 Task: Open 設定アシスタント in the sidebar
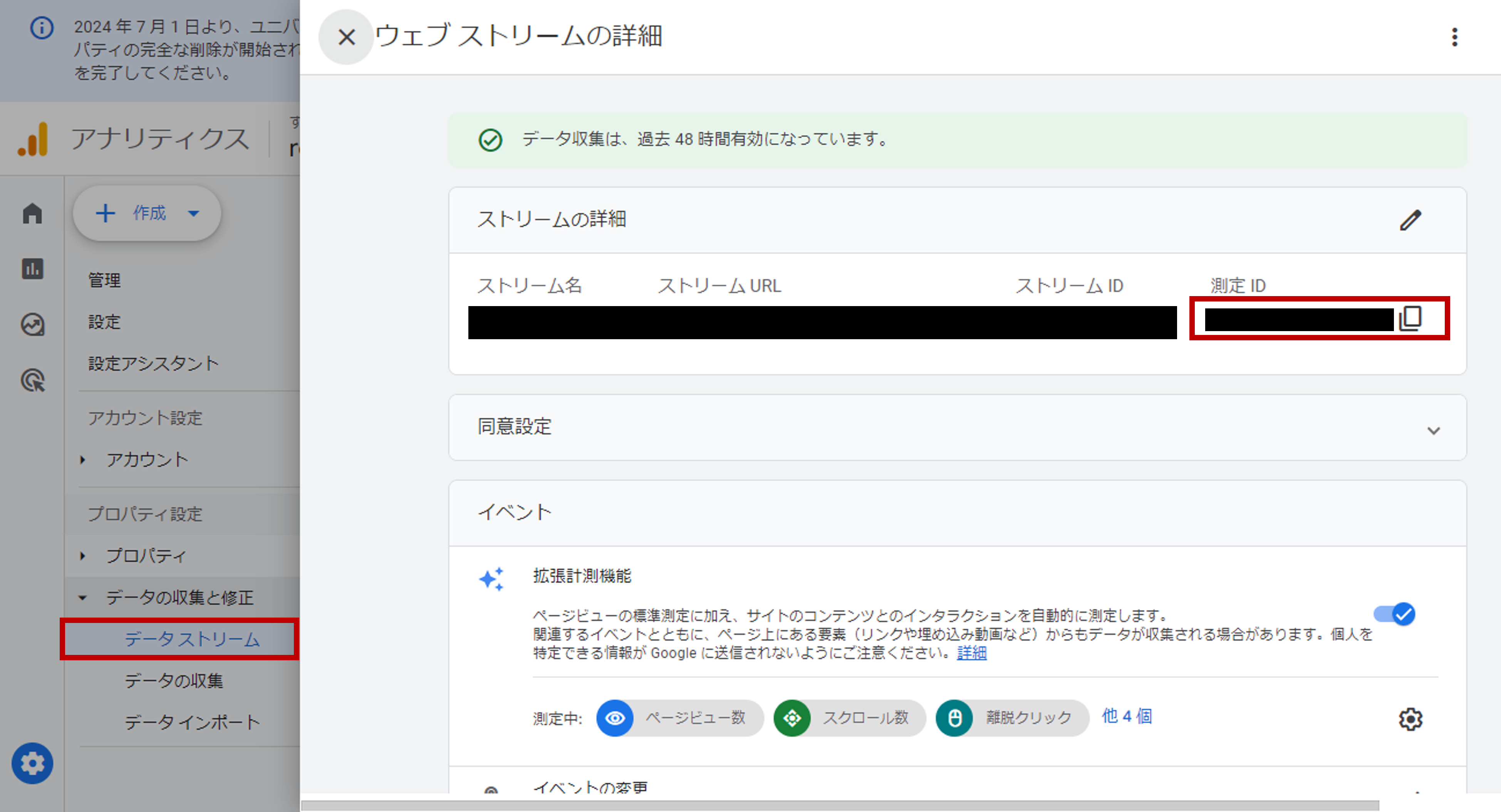coord(153,363)
